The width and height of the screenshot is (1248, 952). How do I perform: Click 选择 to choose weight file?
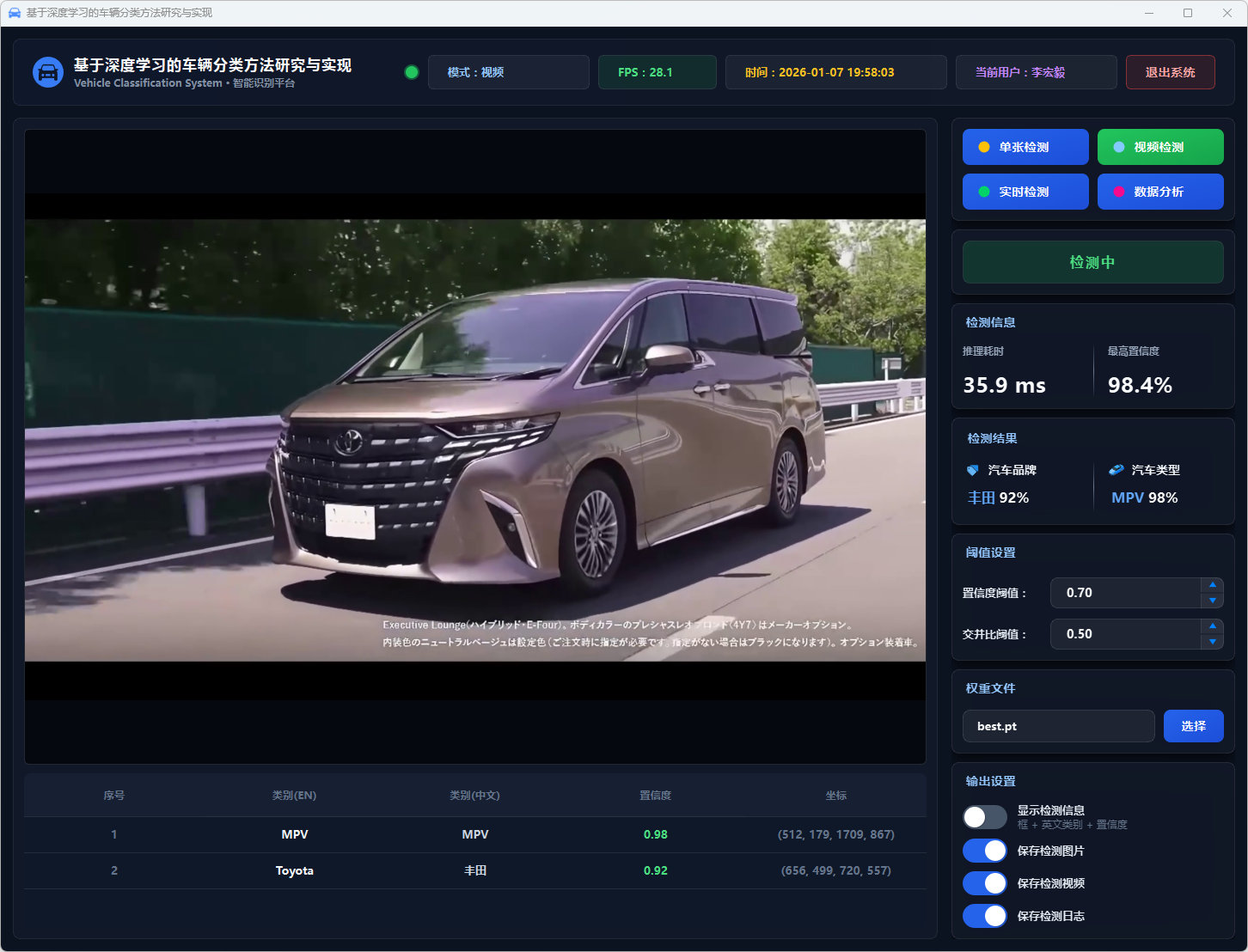tap(1193, 726)
